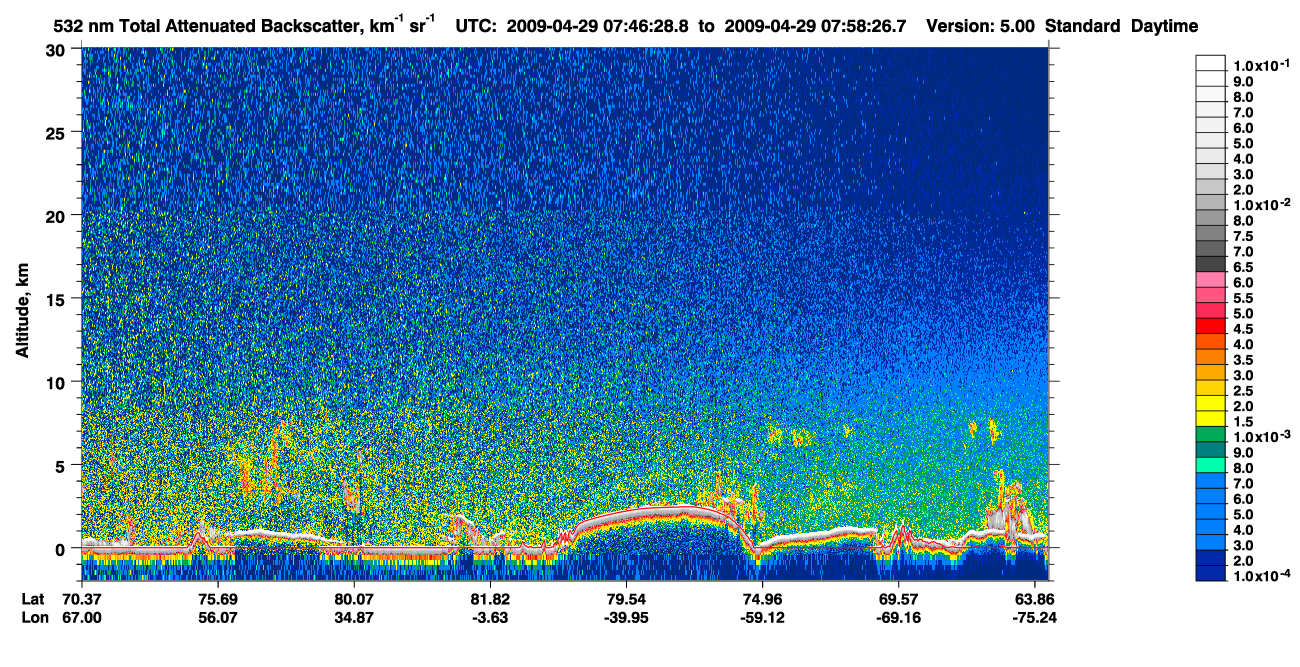
Task: Click the word 'Standard' in the header
Action: pyautogui.click(x=1083, y=27)
